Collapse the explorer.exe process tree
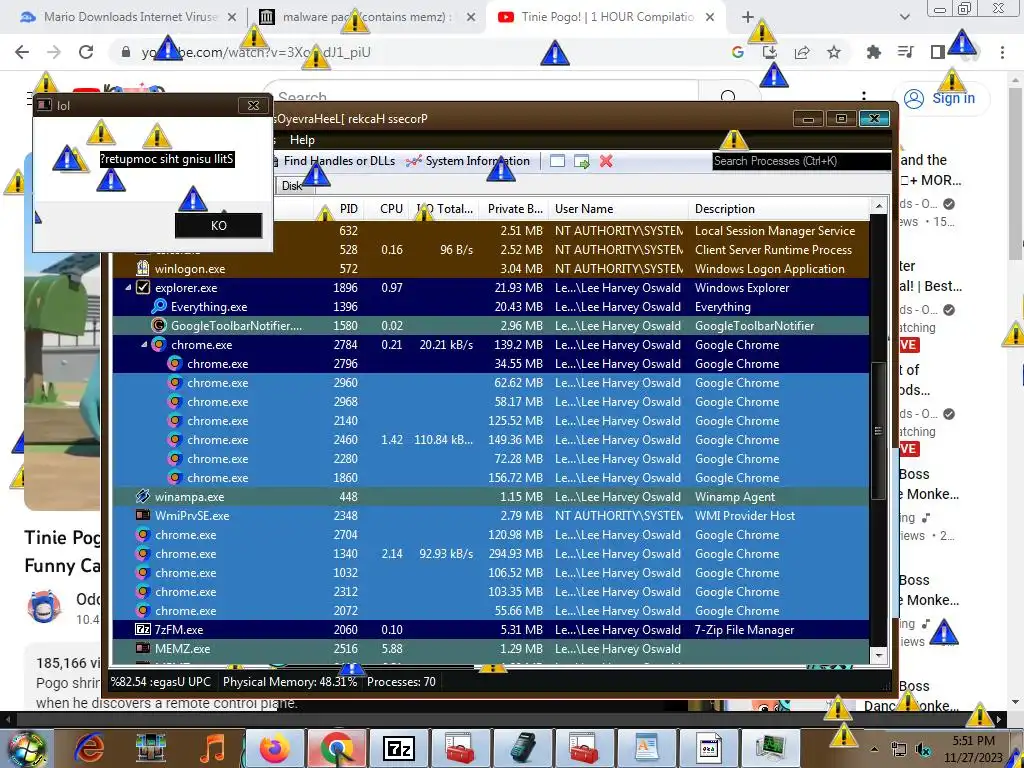1024x768 pixels. click(x=128, y=287)
